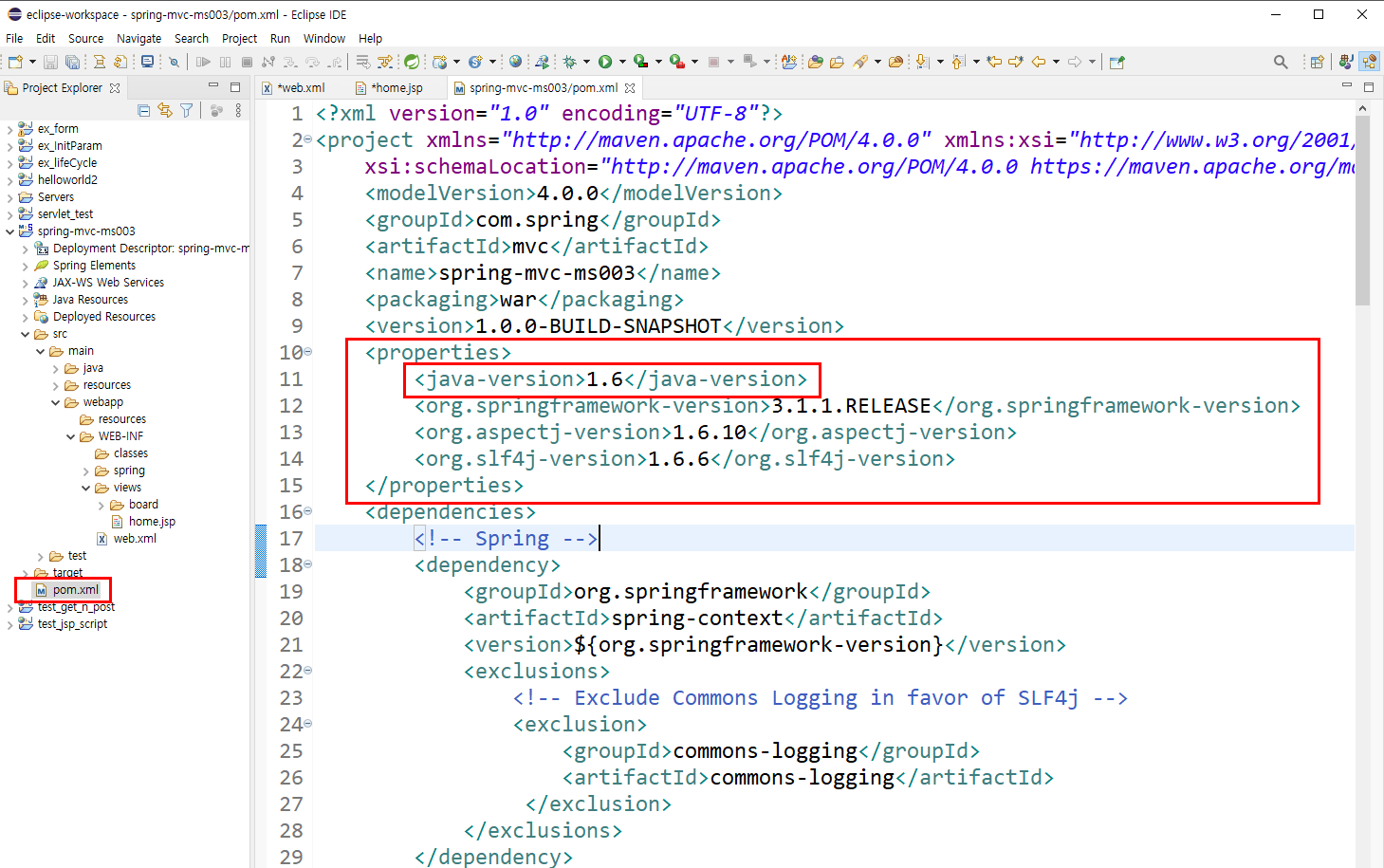Click the editor vertical scrollbar thumb

tap(1362, 211)
